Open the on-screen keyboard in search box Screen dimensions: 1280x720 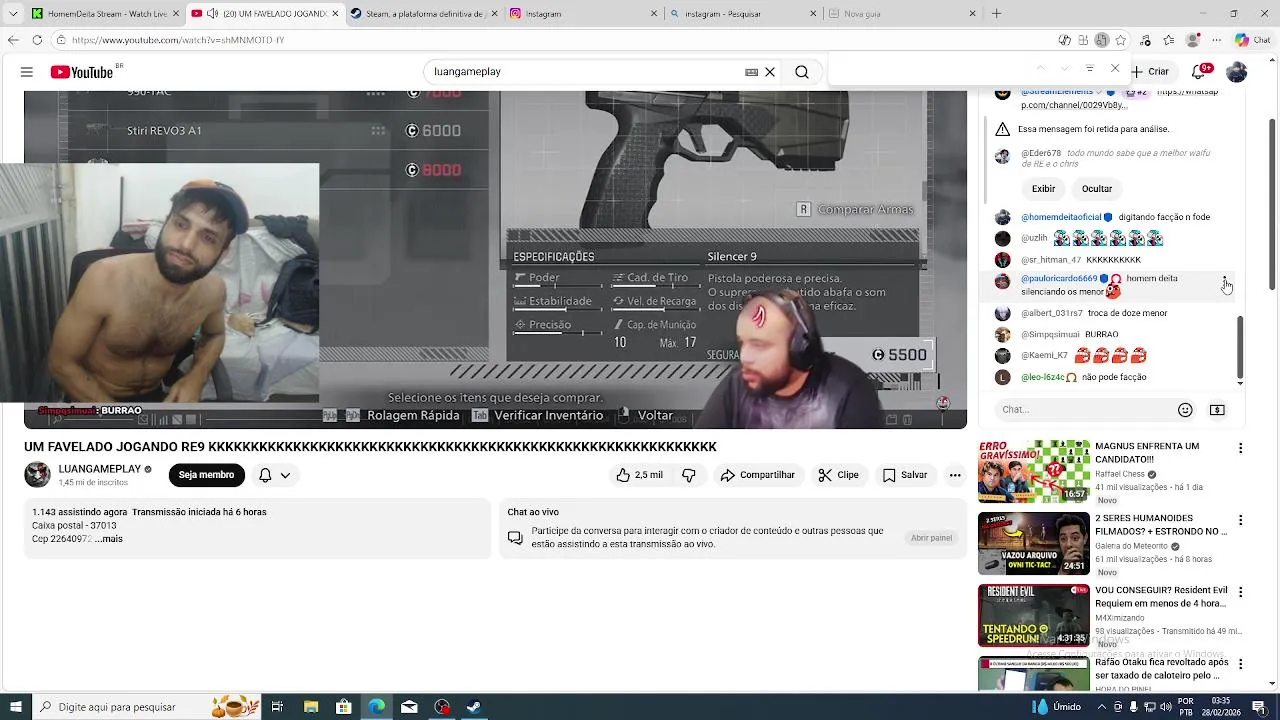coord(751,72)
